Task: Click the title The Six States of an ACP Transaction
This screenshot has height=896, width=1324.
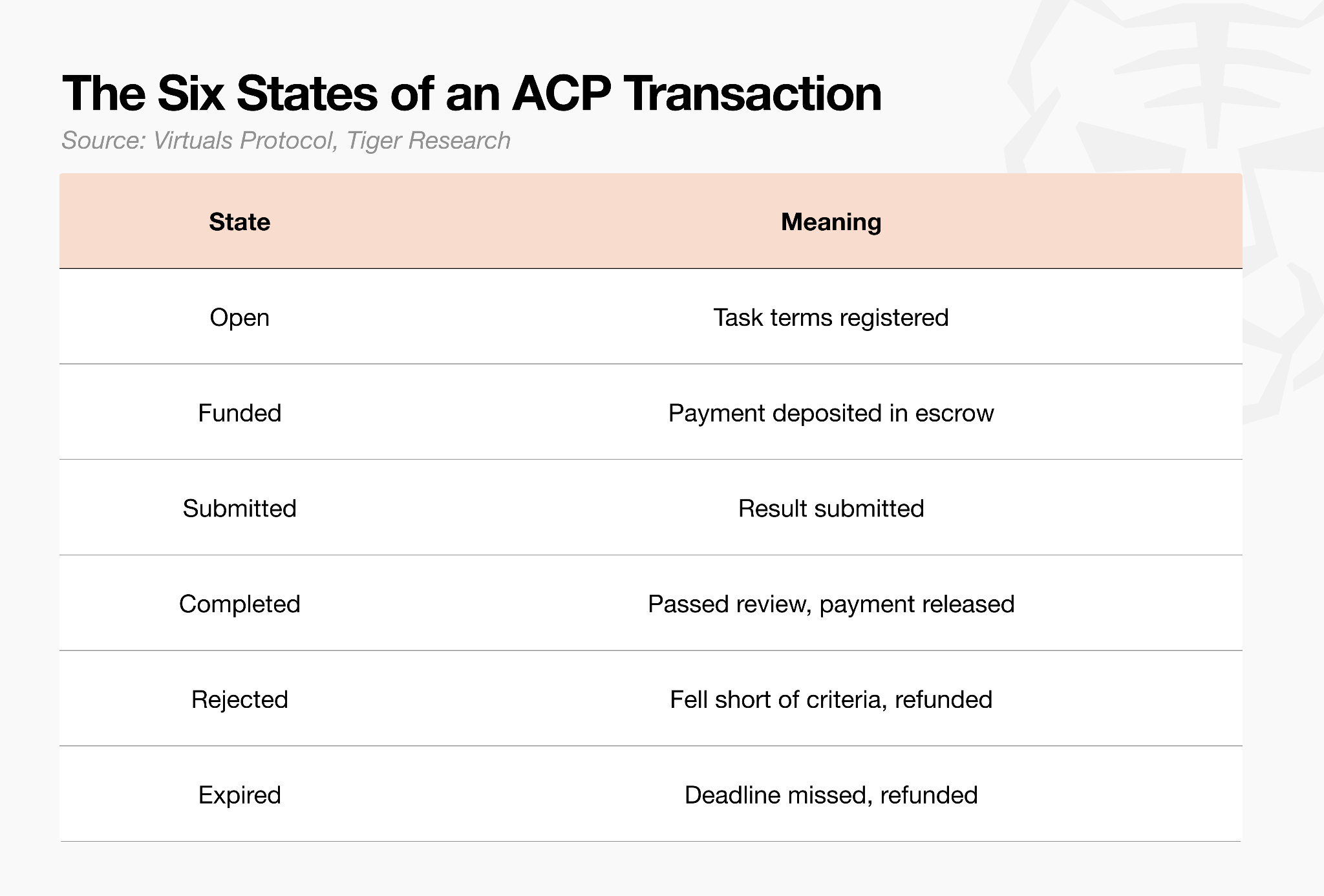Action: coord(472,94)
